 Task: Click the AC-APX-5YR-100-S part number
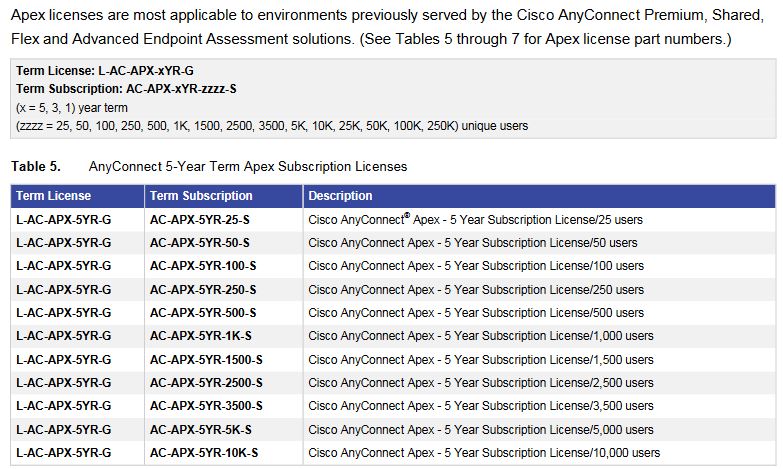(202, 266)
